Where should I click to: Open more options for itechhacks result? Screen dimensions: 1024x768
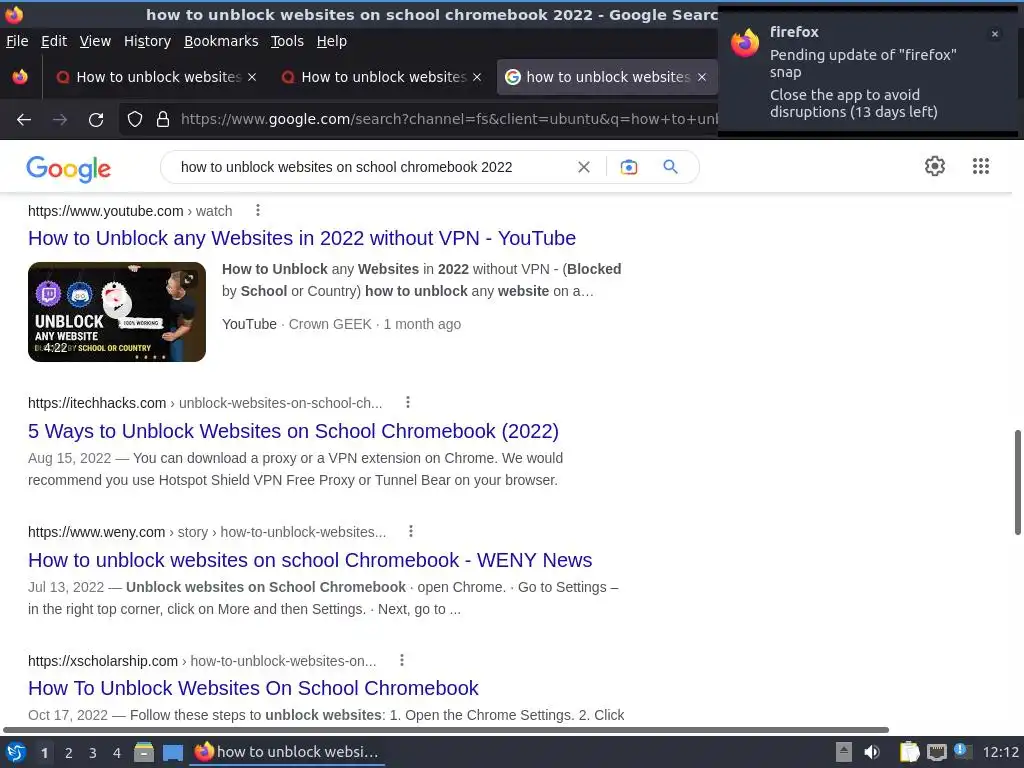408,402
